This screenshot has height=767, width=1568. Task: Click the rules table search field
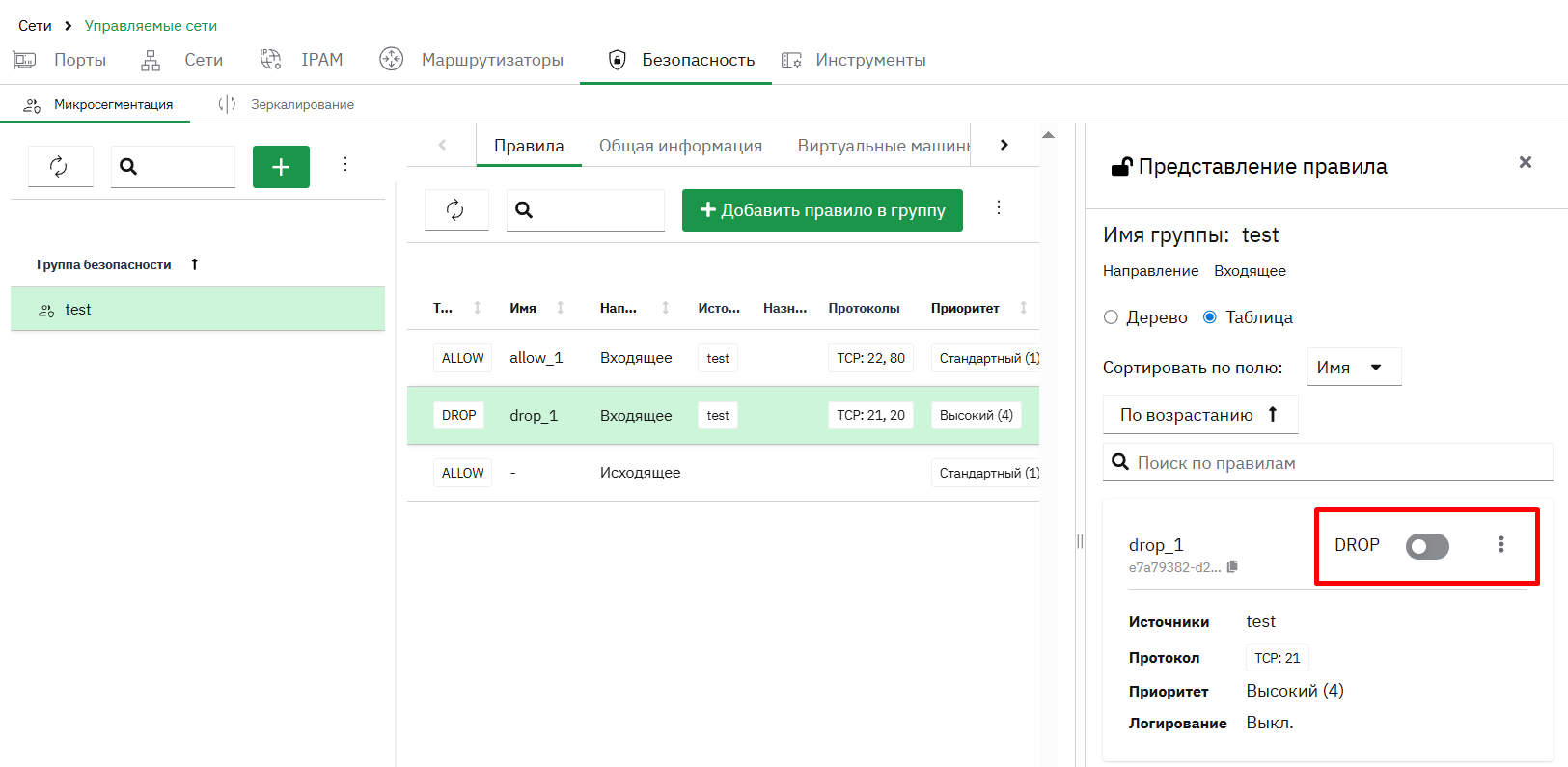(586, 210)
